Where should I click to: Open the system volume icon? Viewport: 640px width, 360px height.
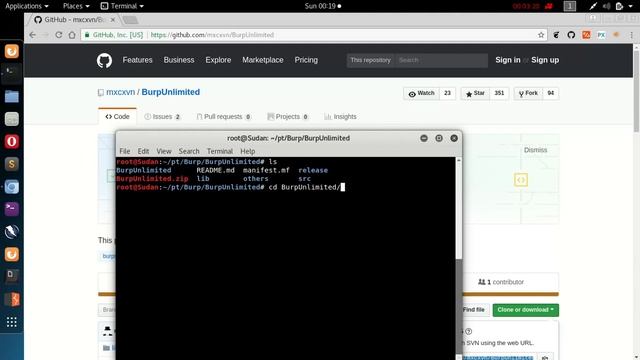[607, 6]
